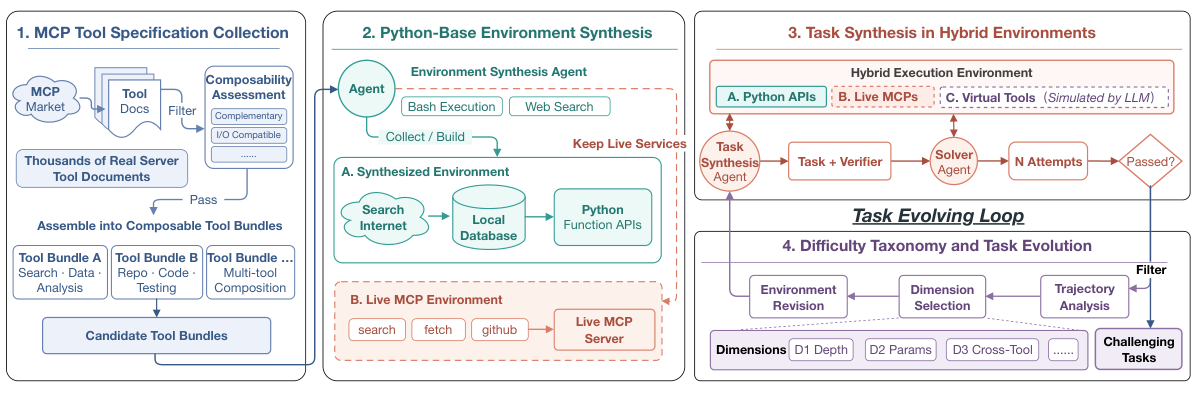
Task: Click the B. Live MCP Environment label
Action: (426, 300)
